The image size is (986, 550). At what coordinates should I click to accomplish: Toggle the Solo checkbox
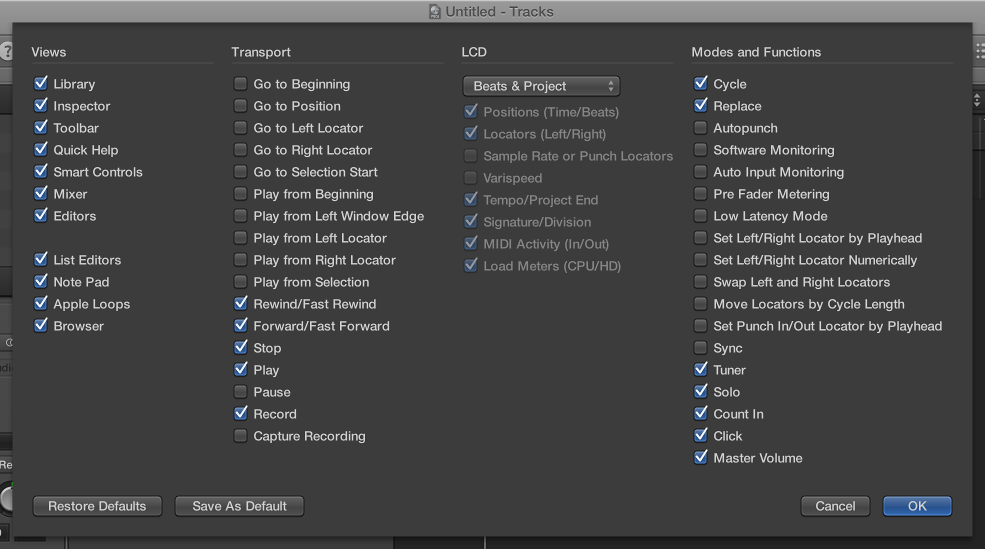click(x=701, y=392)
